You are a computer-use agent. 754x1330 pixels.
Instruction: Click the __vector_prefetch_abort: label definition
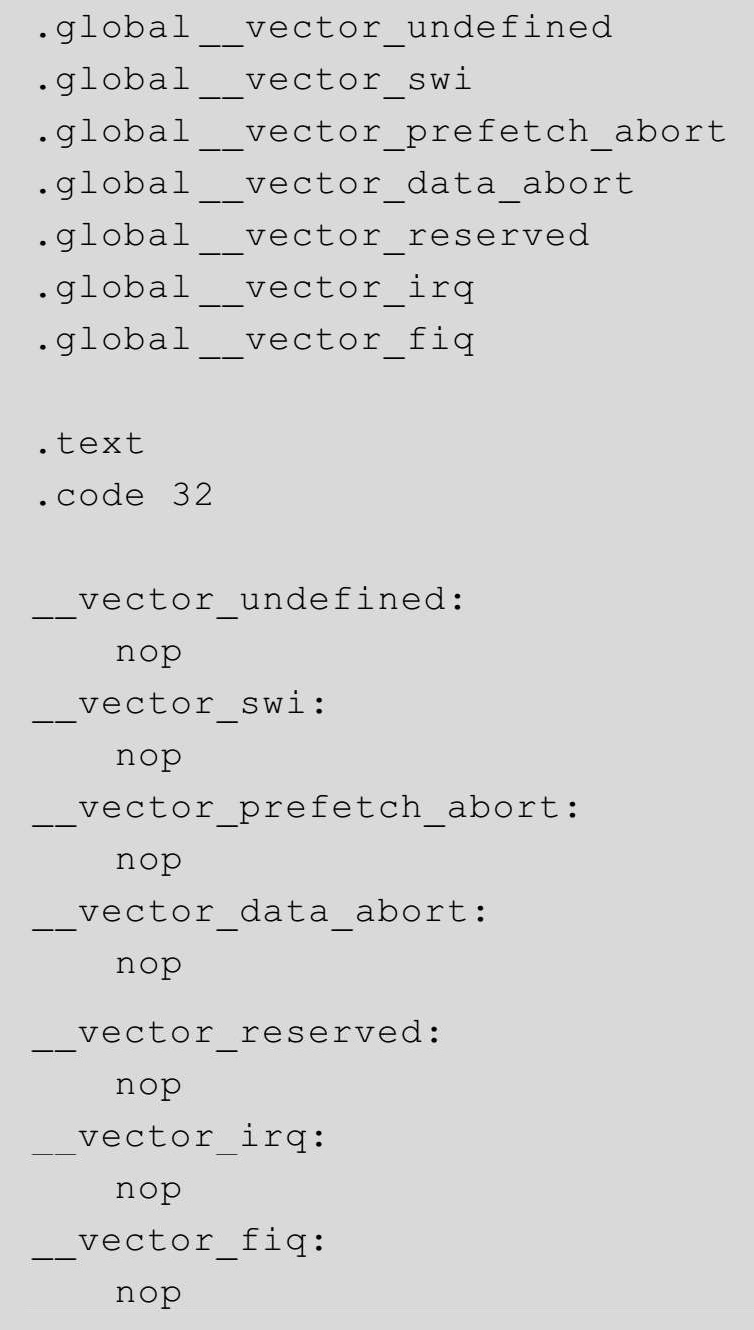pyautogui.click(x=306, y=808)
